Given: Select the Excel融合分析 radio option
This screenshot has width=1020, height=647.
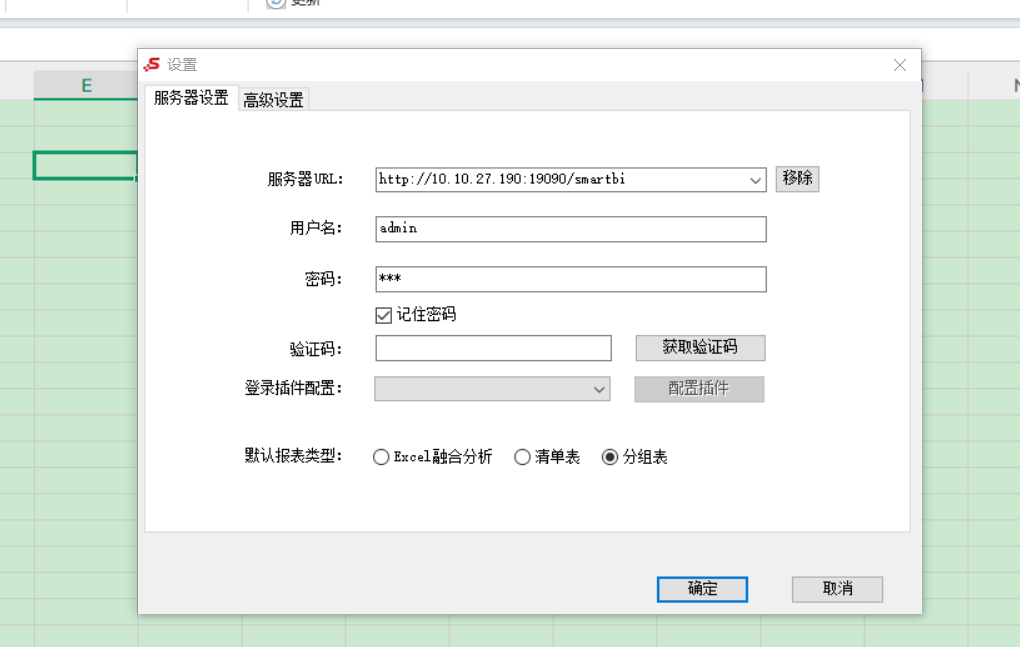Looking at the screenshot, I should (381, 457).
